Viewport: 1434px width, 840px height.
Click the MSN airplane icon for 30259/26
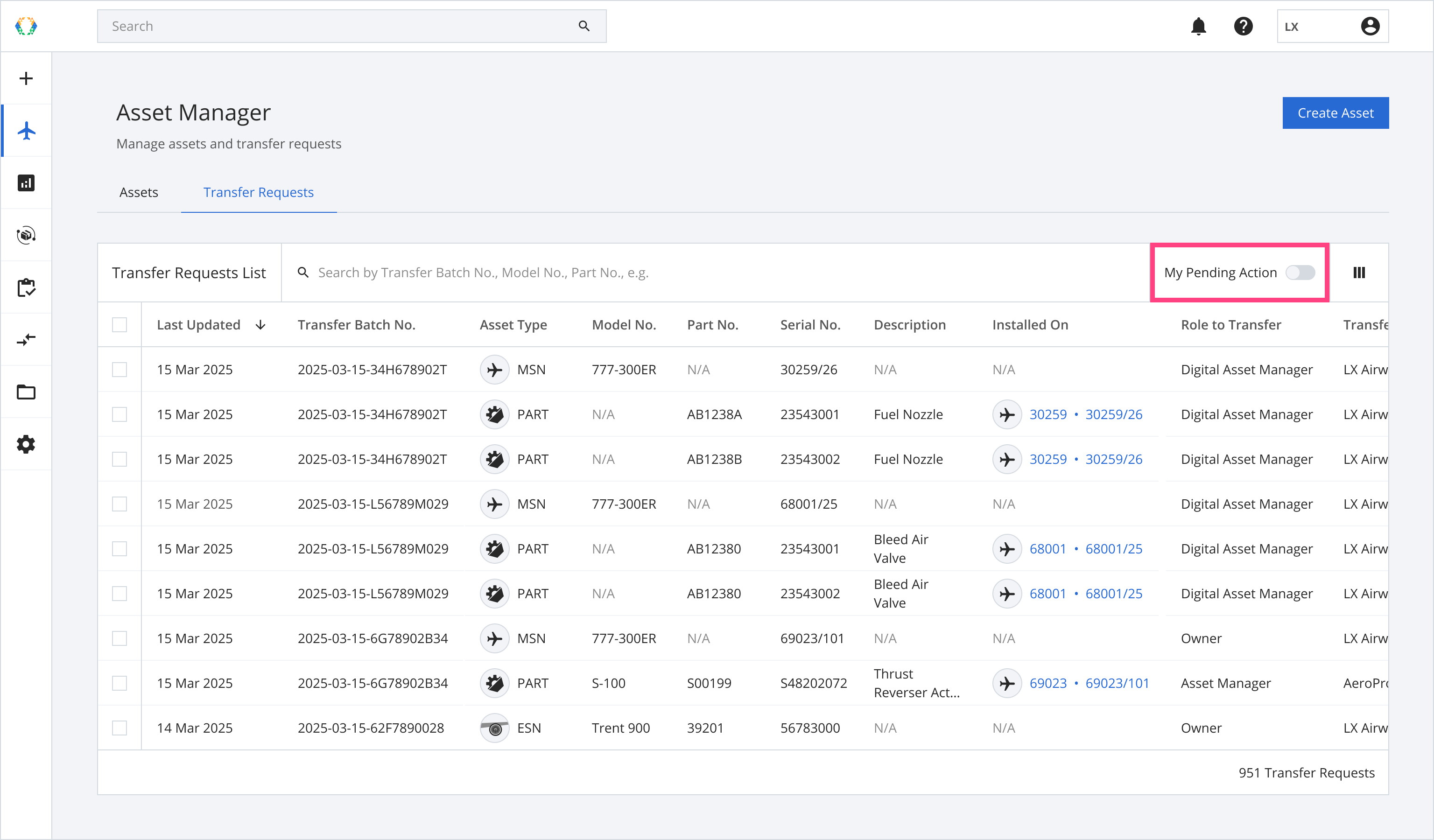click(494, 370)
